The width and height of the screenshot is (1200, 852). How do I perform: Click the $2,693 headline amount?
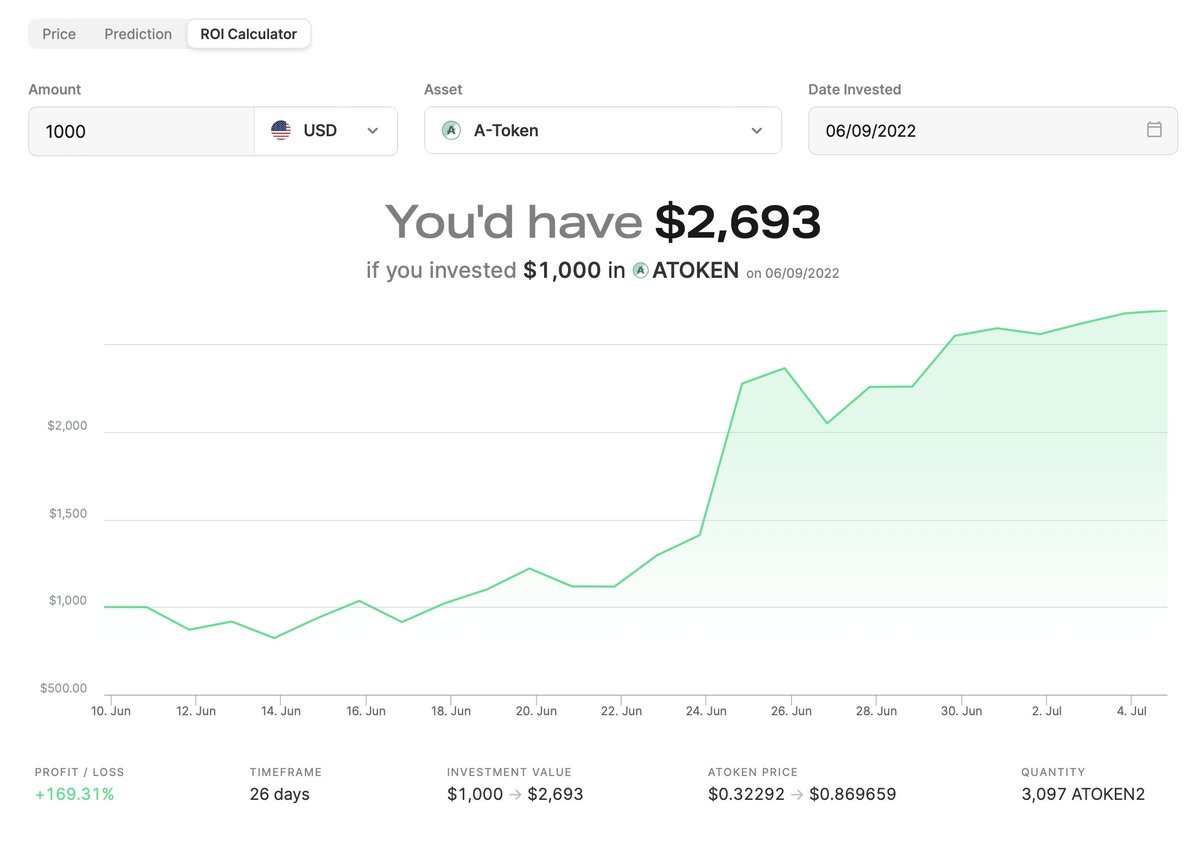pyautogui.click(x=738, y=222)
